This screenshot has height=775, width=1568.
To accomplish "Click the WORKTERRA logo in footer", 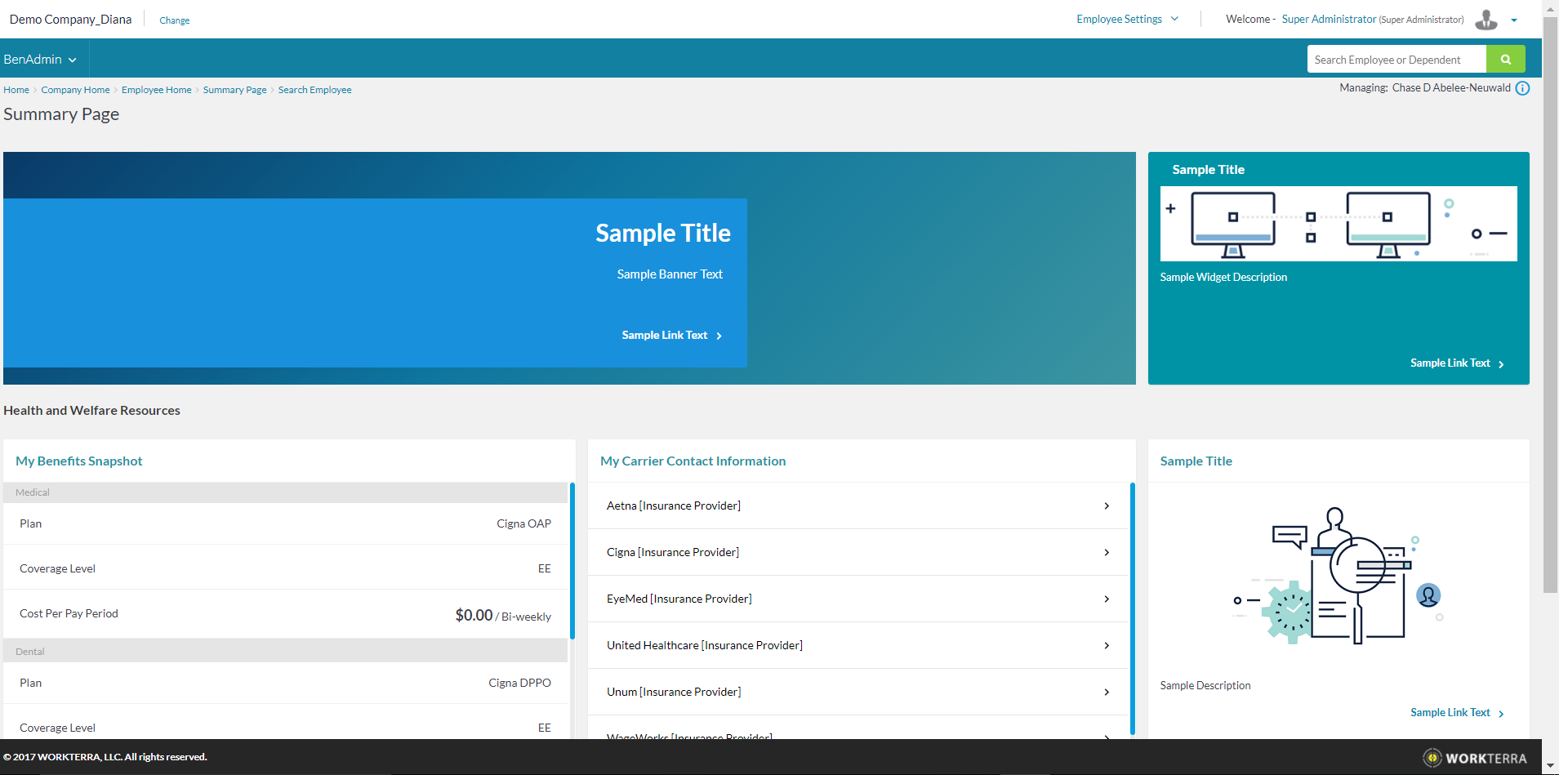I will click(x=1475, y=758).
